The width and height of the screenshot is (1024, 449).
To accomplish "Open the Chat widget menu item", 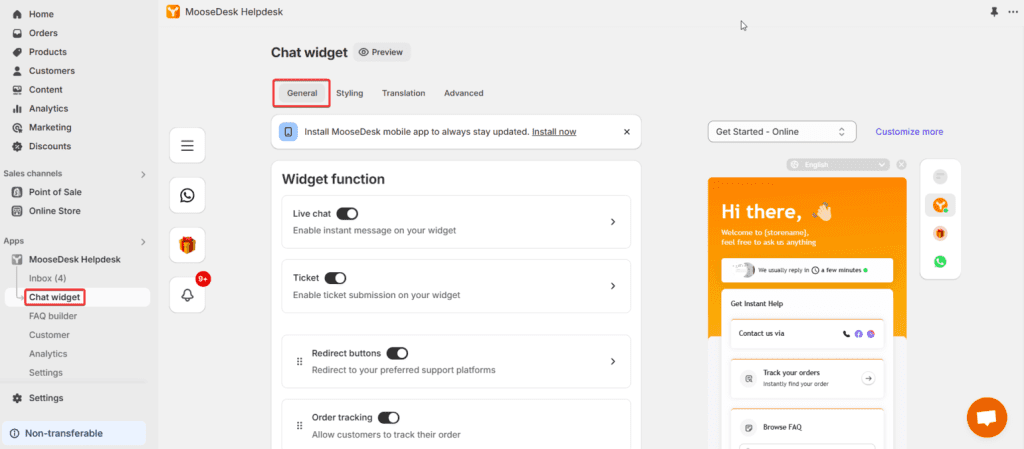I will pos(55,298).
